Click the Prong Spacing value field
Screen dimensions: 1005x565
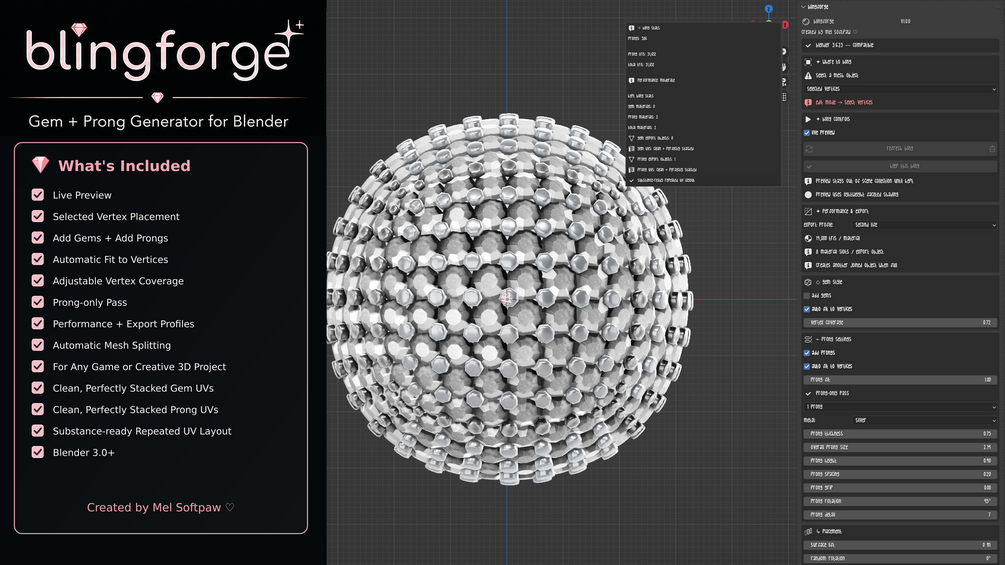point(901,474)
